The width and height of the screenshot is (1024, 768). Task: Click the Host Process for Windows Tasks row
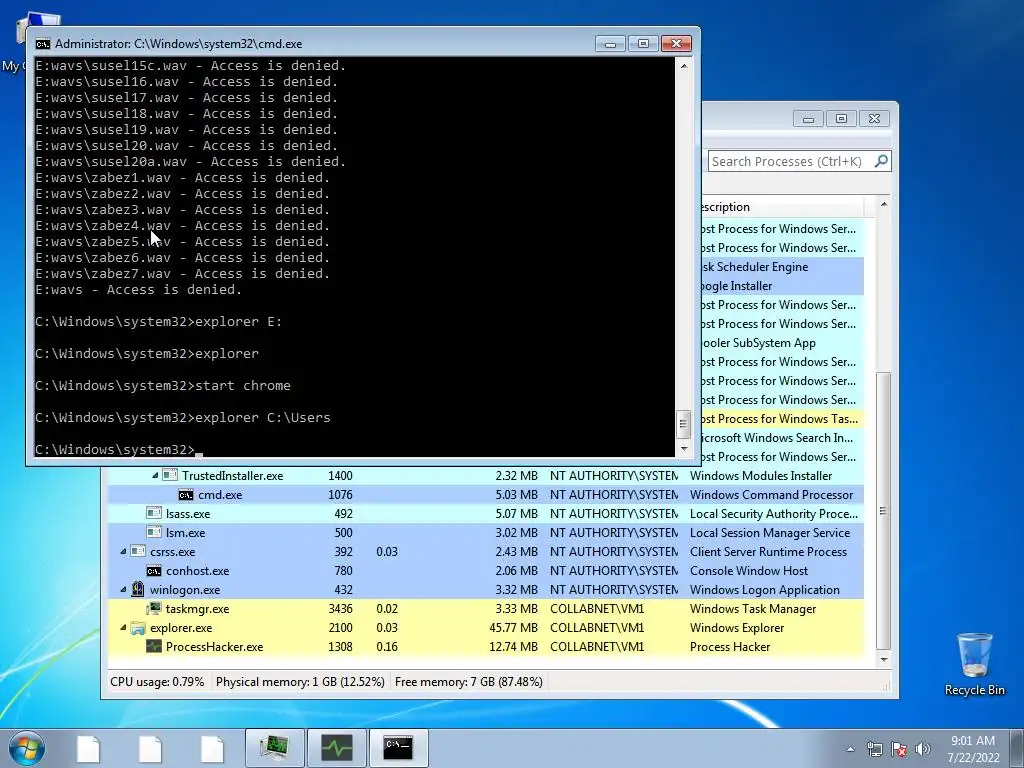(782, 419)
